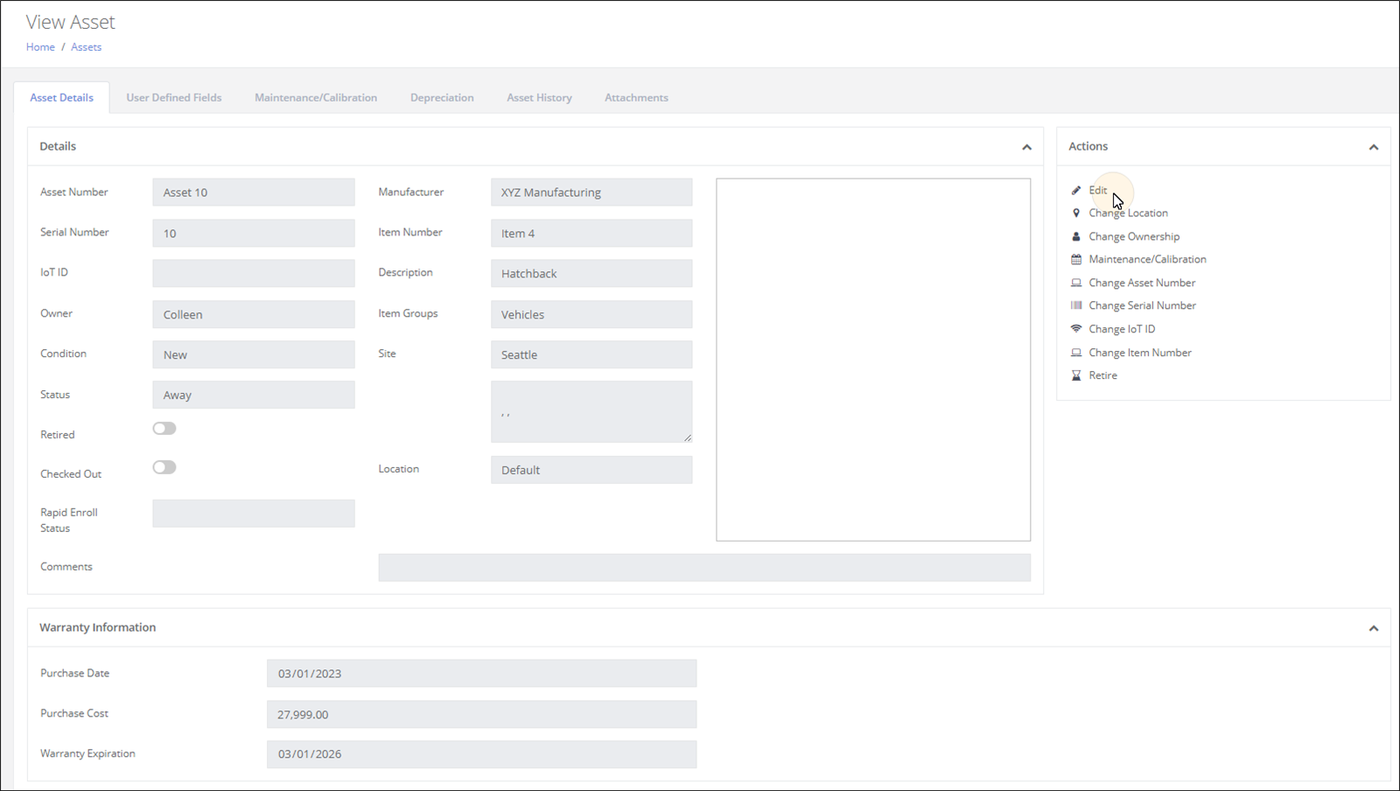Screen dimensions: 1400x791
Task: Open the Attachments tab
Action: (x=636, y=98)
